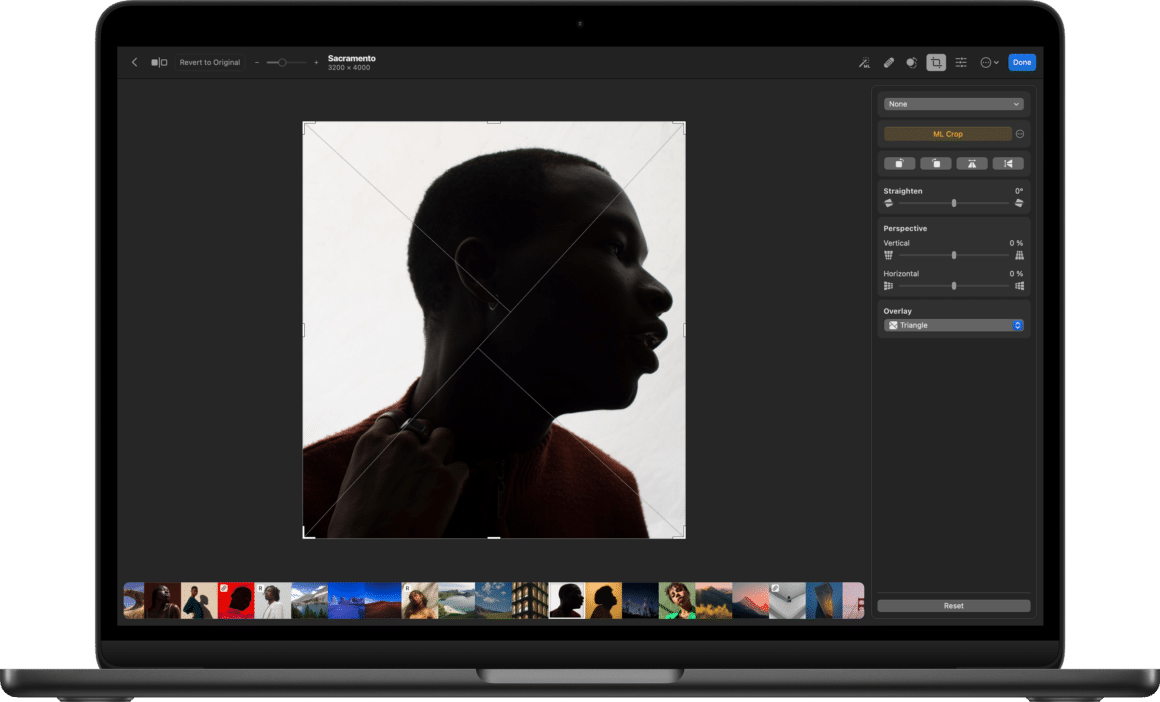Screen dimensions: 1160x702
Task: Open the Adjust sliders panel
Action: click(960, 62)
